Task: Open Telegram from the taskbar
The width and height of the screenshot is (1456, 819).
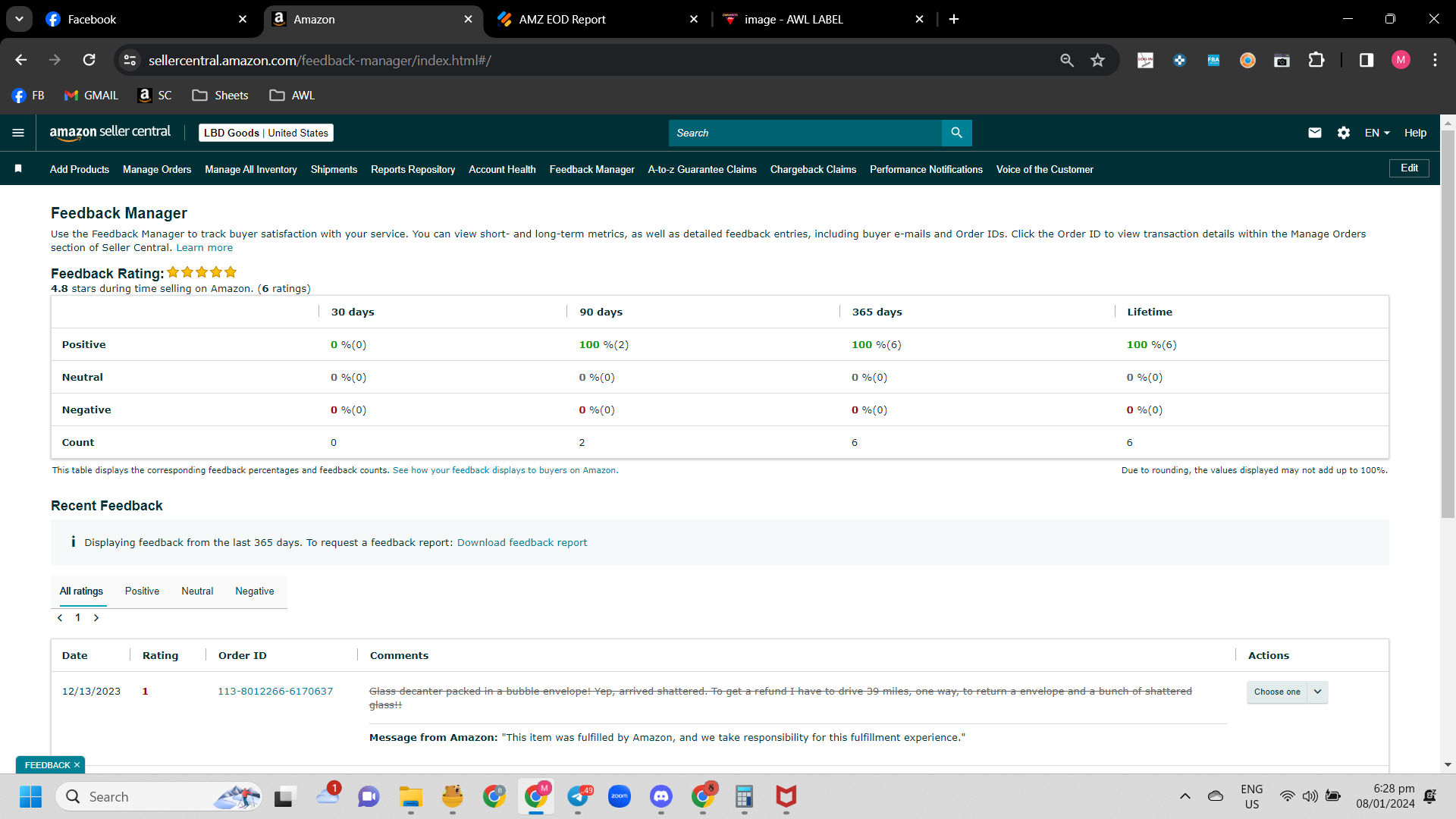Action: click(579, 796)
